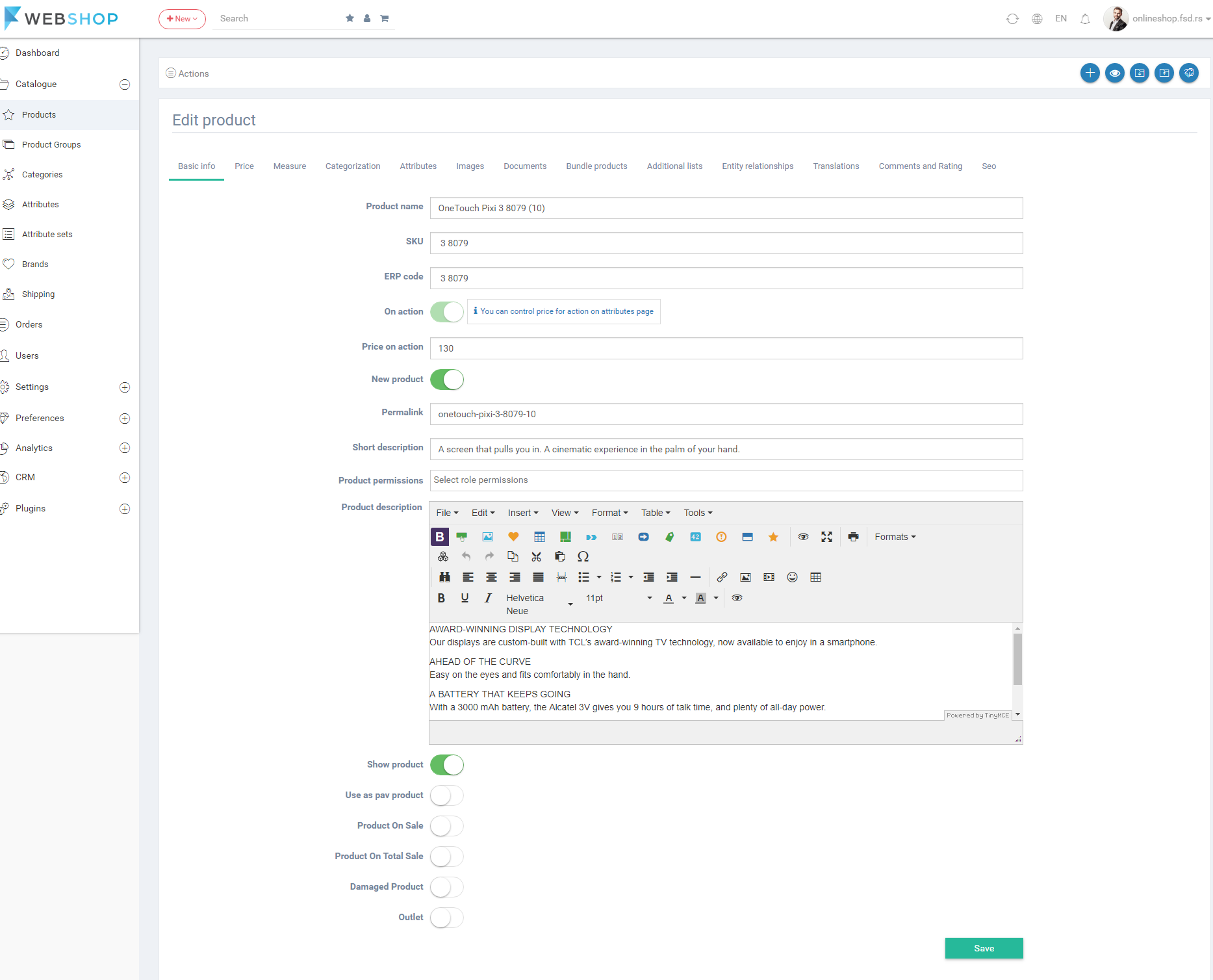Enable Damaged Product switch
1213x980 pixels.
447,887
